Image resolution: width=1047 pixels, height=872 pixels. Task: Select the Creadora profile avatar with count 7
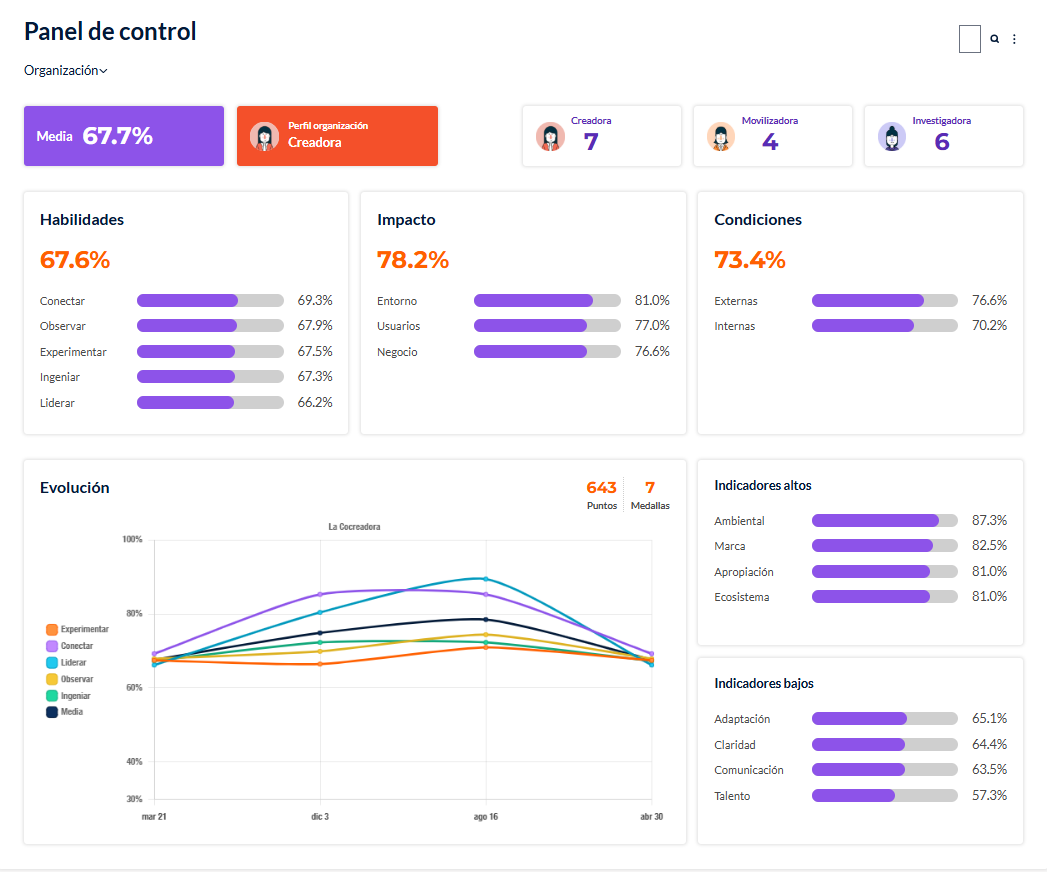[x=550, y=136]
